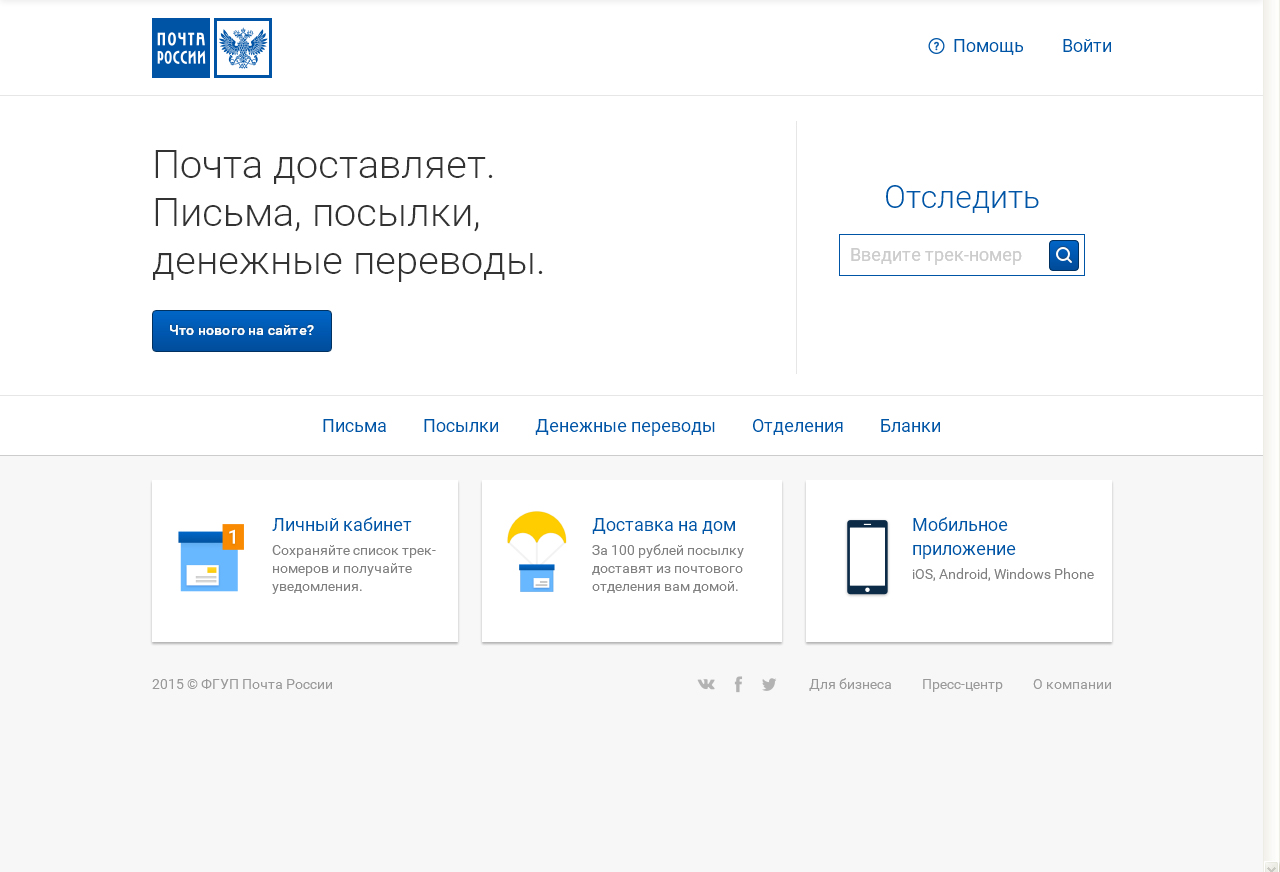Click the scrollbar down arrow

coord(1272,866)
